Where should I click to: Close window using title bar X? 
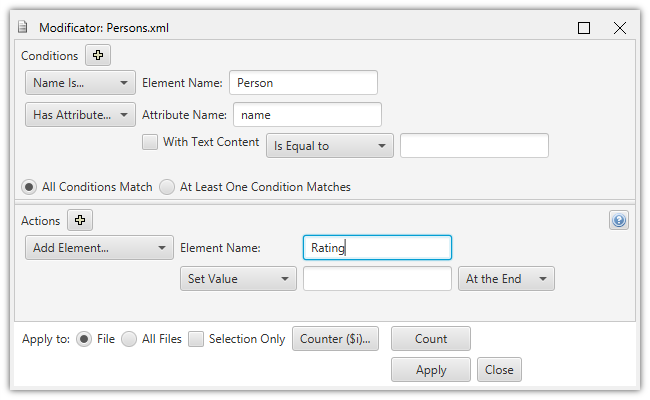click(x=620, y=28)
